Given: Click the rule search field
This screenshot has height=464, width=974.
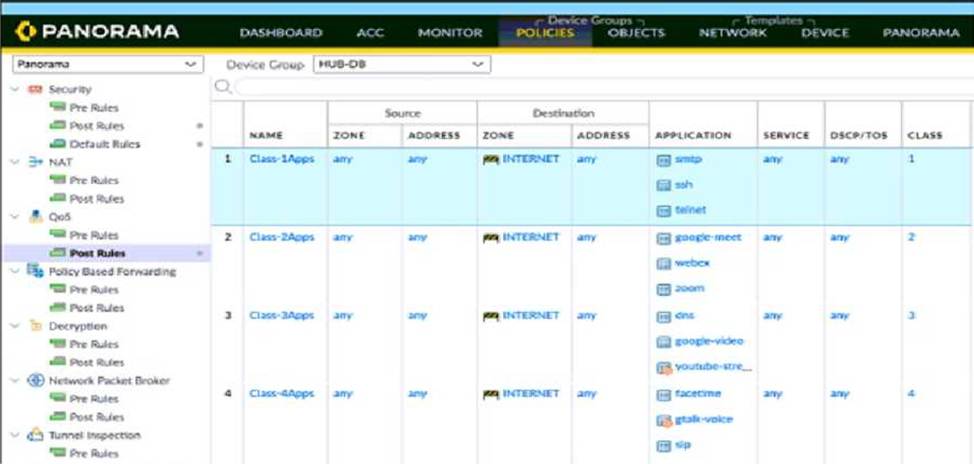Looking at the screenshot, I should pos(603,88).
